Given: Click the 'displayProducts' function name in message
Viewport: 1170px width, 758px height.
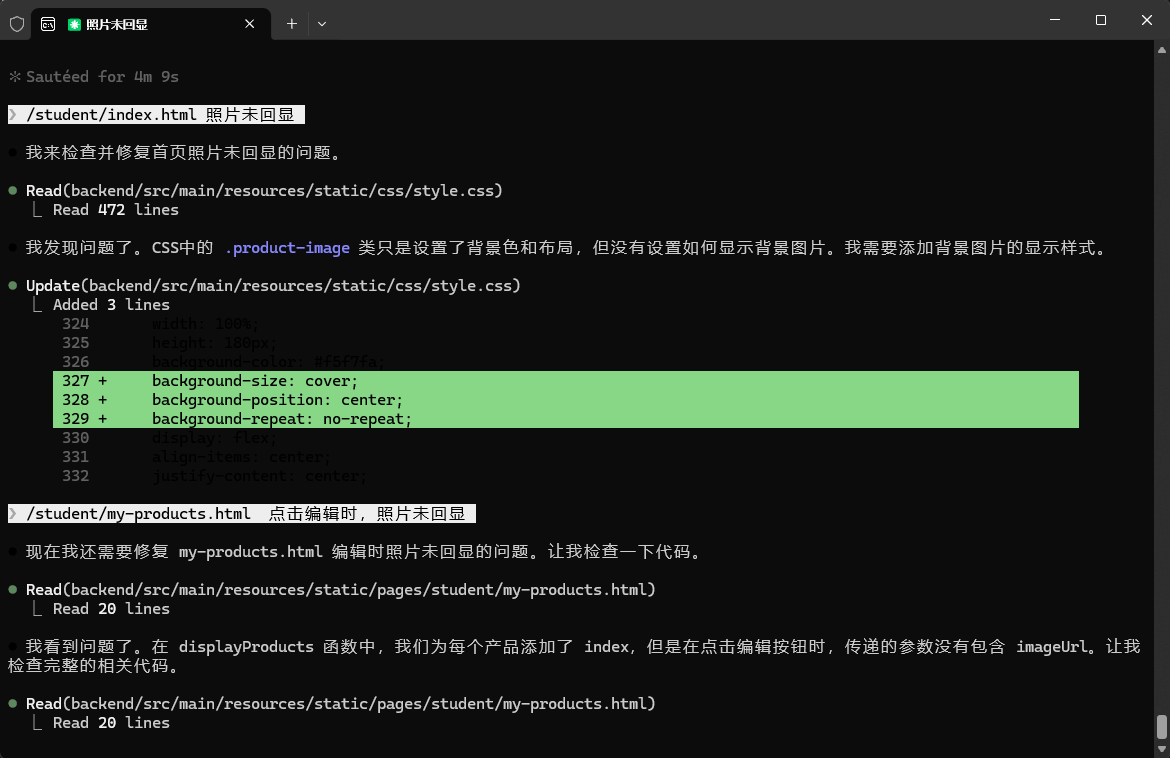Looking at the screenshot, I should pyautogui.click(x=246, y=646).
